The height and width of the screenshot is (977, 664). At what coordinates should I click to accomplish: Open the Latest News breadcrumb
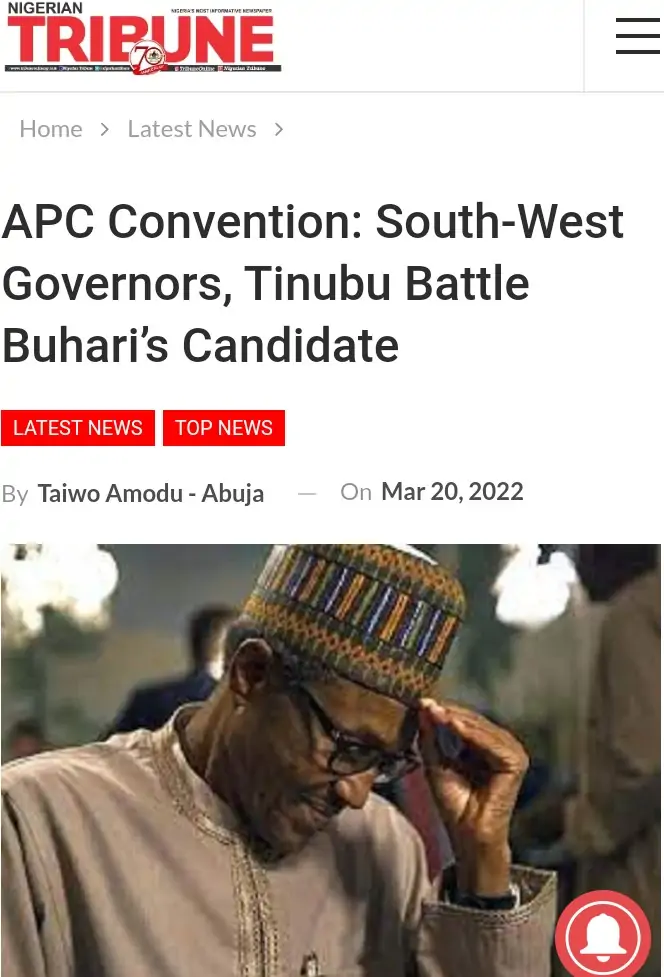tap(191, 129)
